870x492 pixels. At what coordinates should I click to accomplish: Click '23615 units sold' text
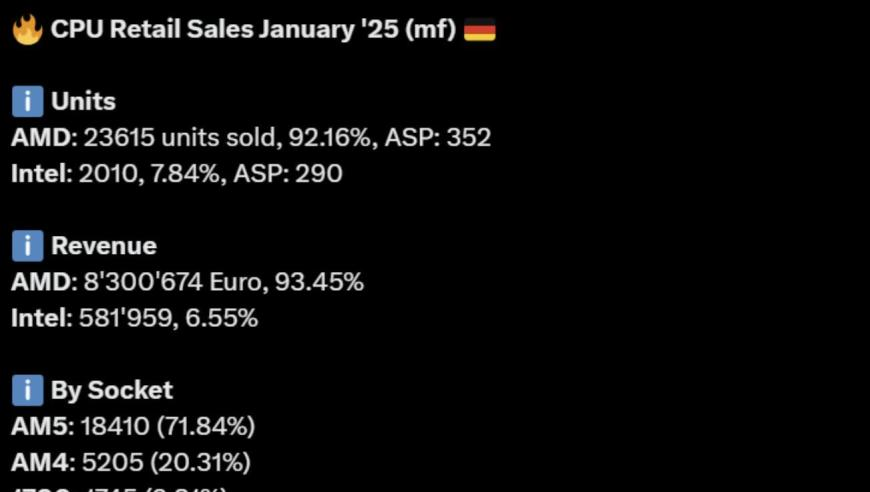180,138
